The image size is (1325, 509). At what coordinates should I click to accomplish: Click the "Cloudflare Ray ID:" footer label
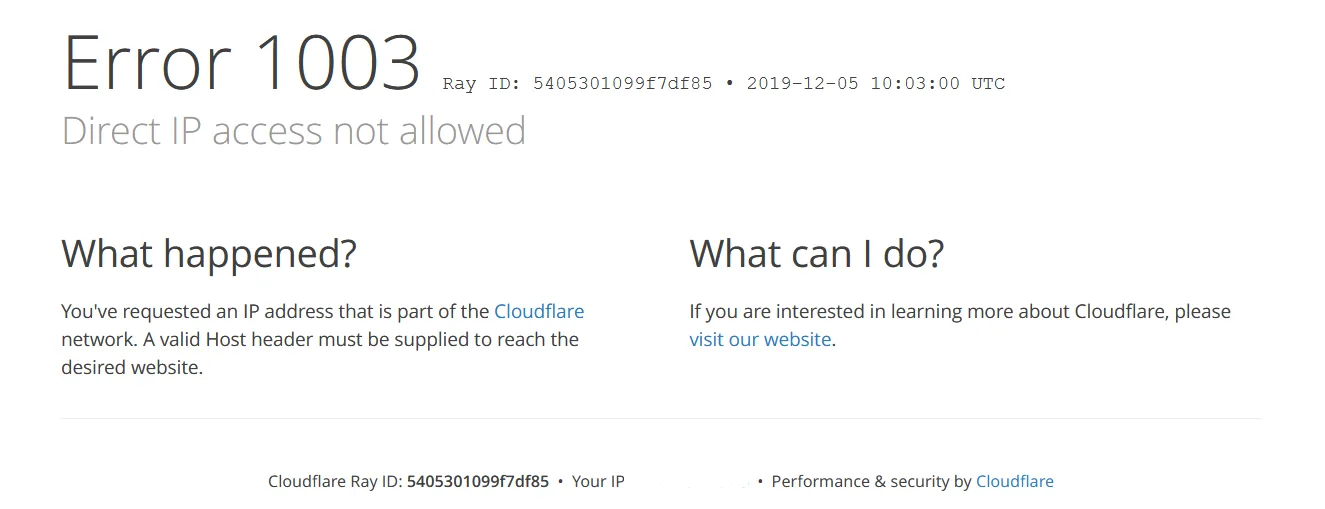pyautogui.click(x=335, y=481)
